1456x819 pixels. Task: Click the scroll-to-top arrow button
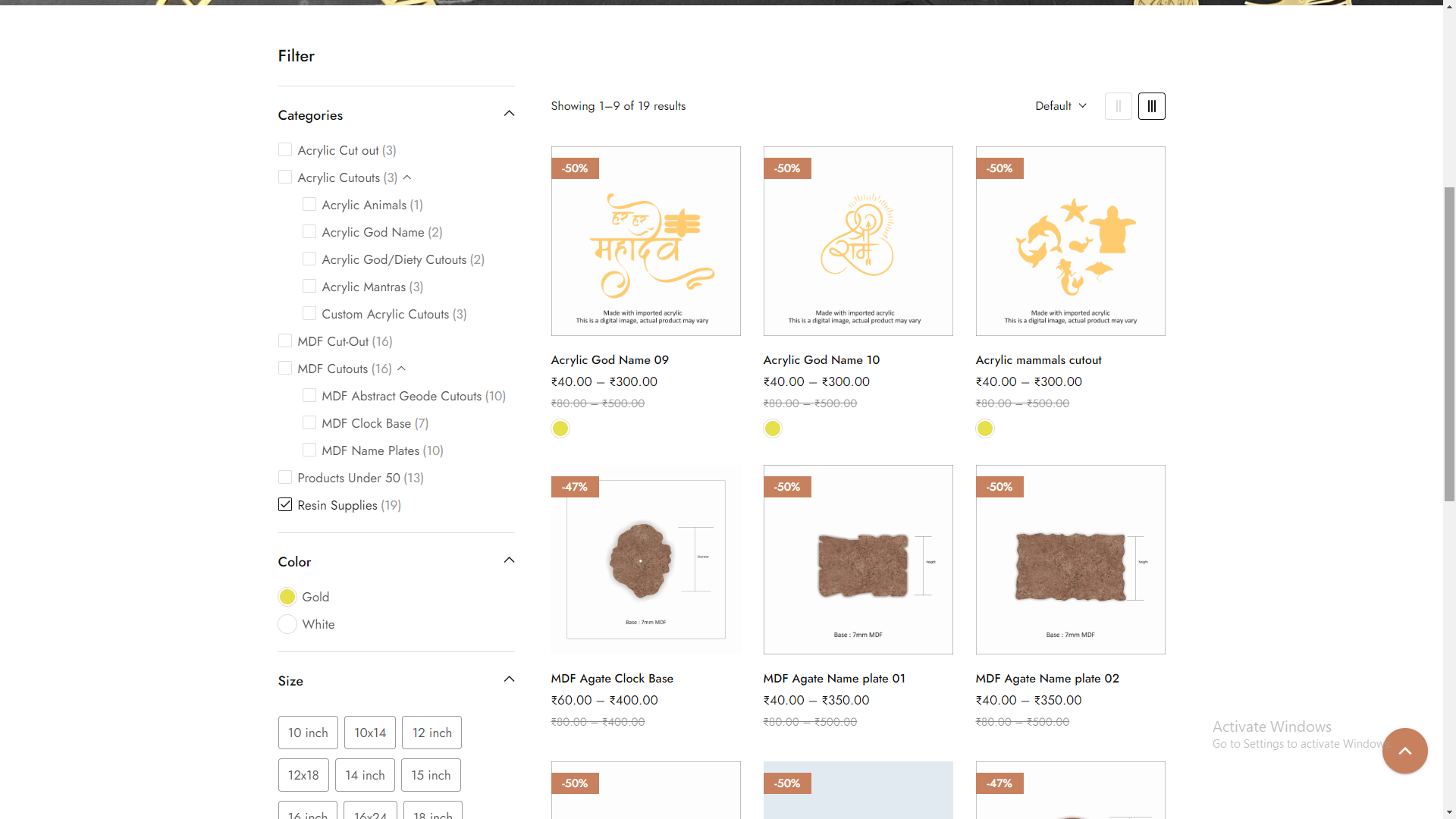click(1404, 751)
